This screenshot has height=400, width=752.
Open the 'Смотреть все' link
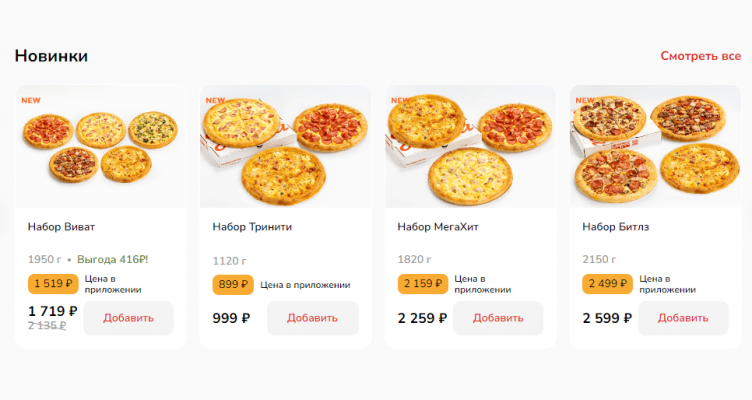pyautogui.click(x=700, y=56)
